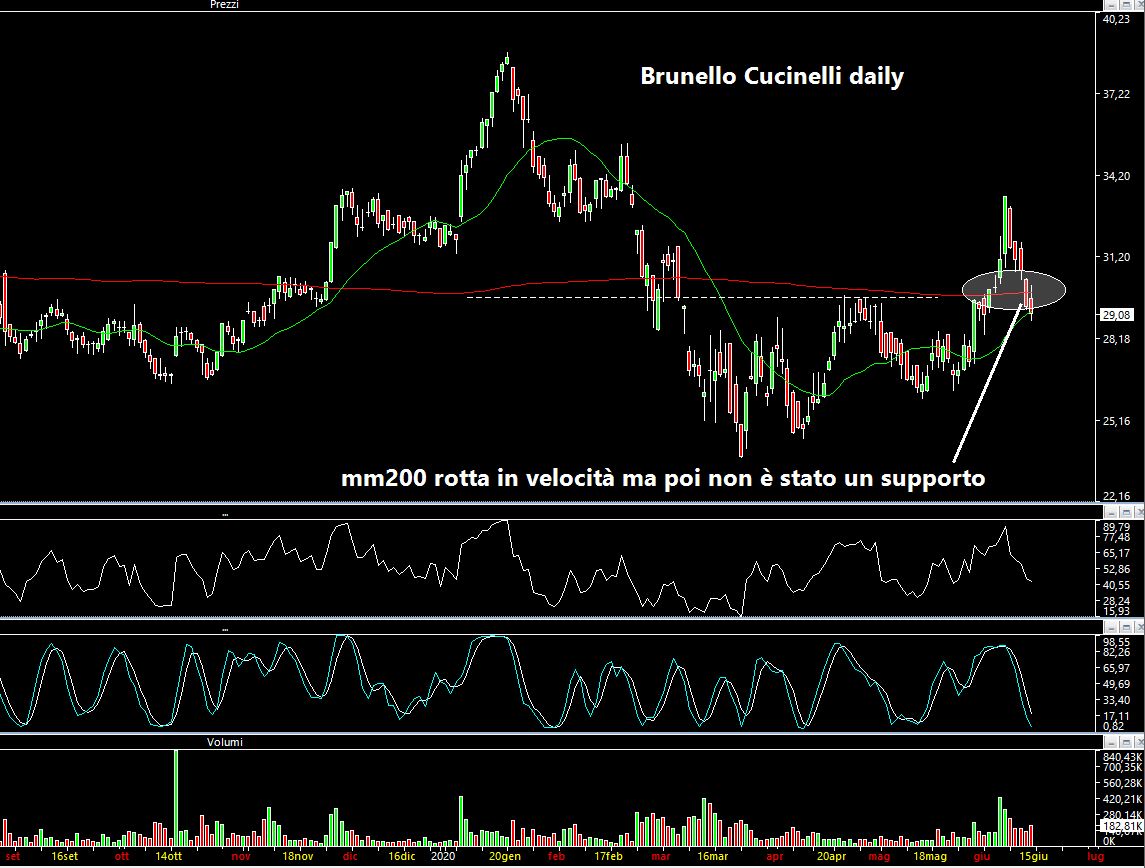1145x868 pixels.
Task: Click the 840,43K volume scale value
Action: coord(1122,757)
